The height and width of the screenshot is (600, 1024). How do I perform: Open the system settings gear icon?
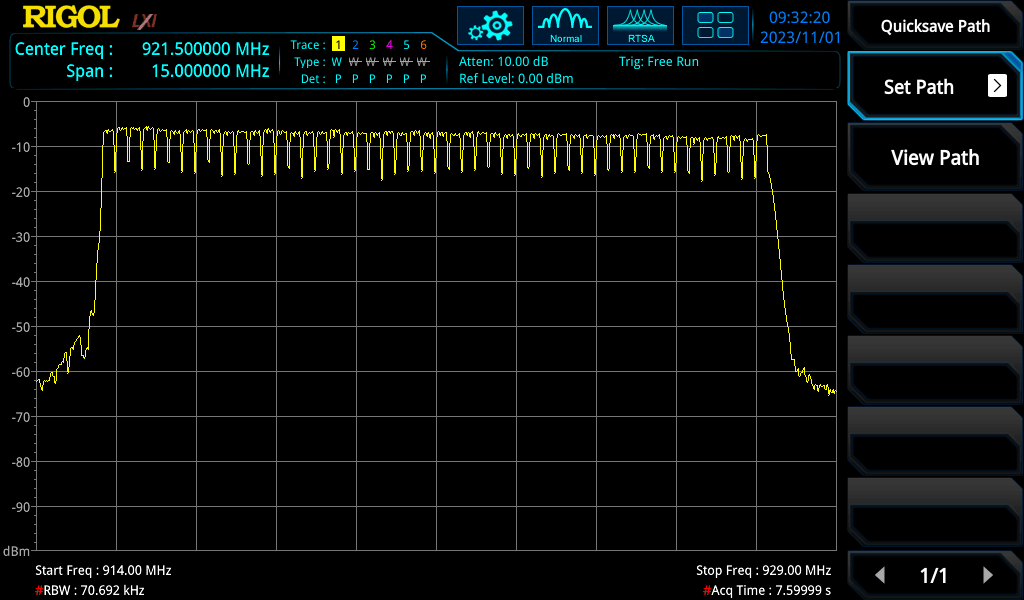click(490, 25)
